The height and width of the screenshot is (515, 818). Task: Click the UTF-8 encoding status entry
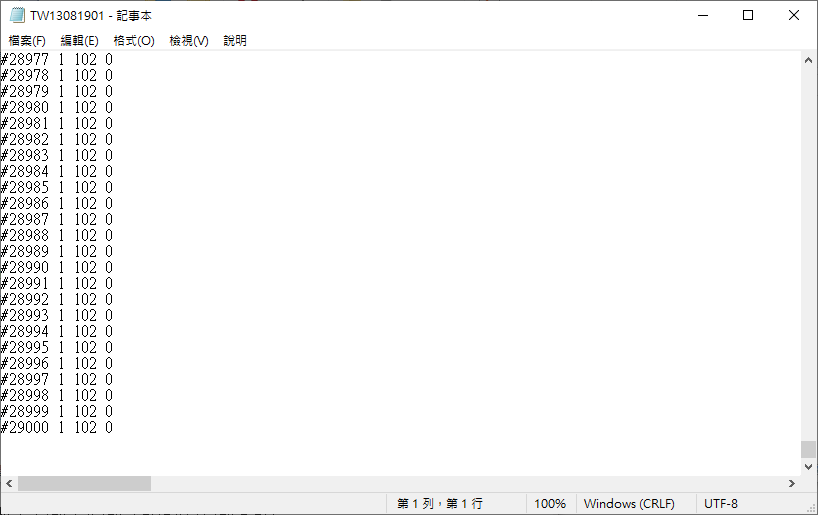click(x=721, y=504)
